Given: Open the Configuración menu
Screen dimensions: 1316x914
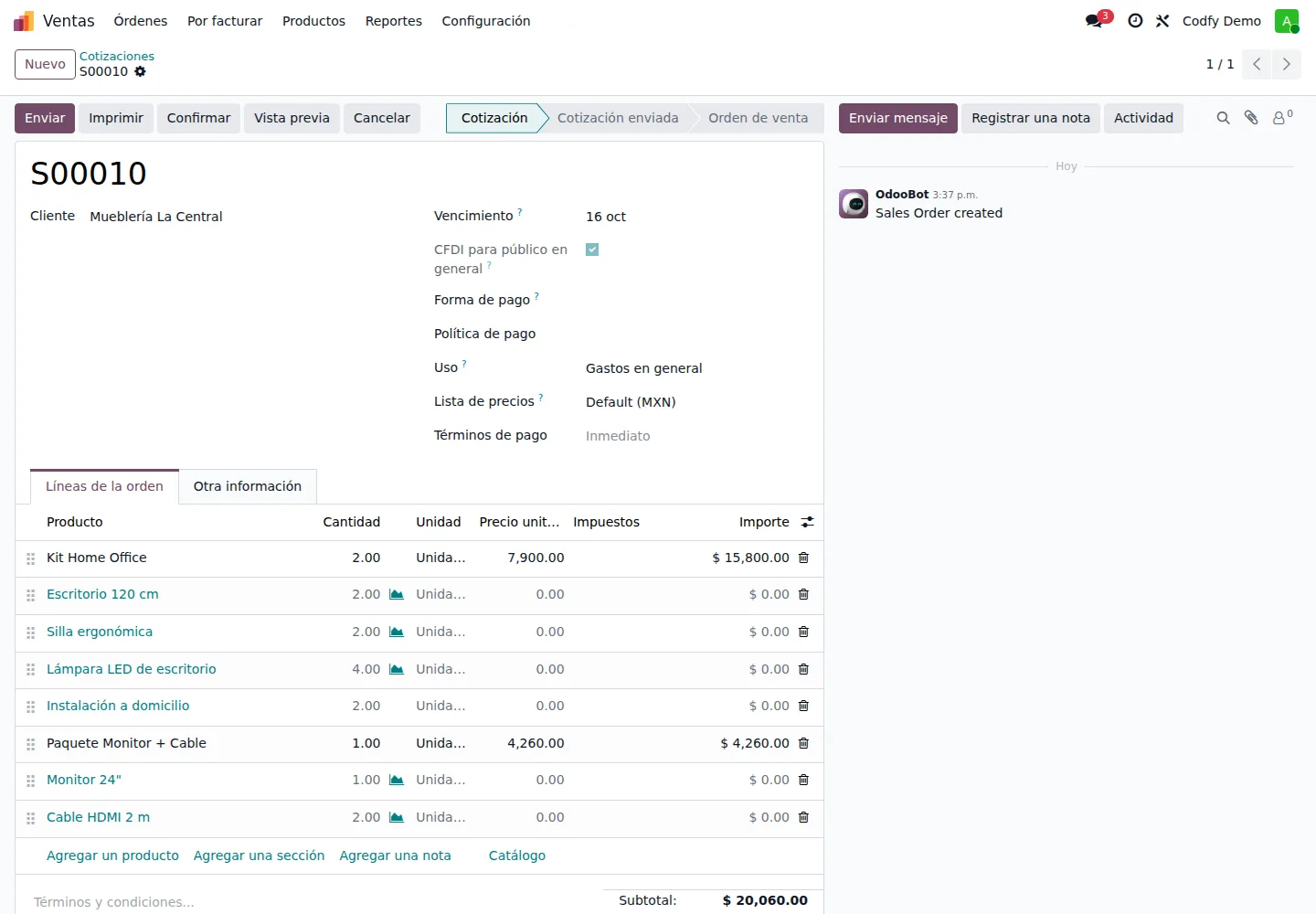Looking at the screenshot, I should (x=486, y=21).
